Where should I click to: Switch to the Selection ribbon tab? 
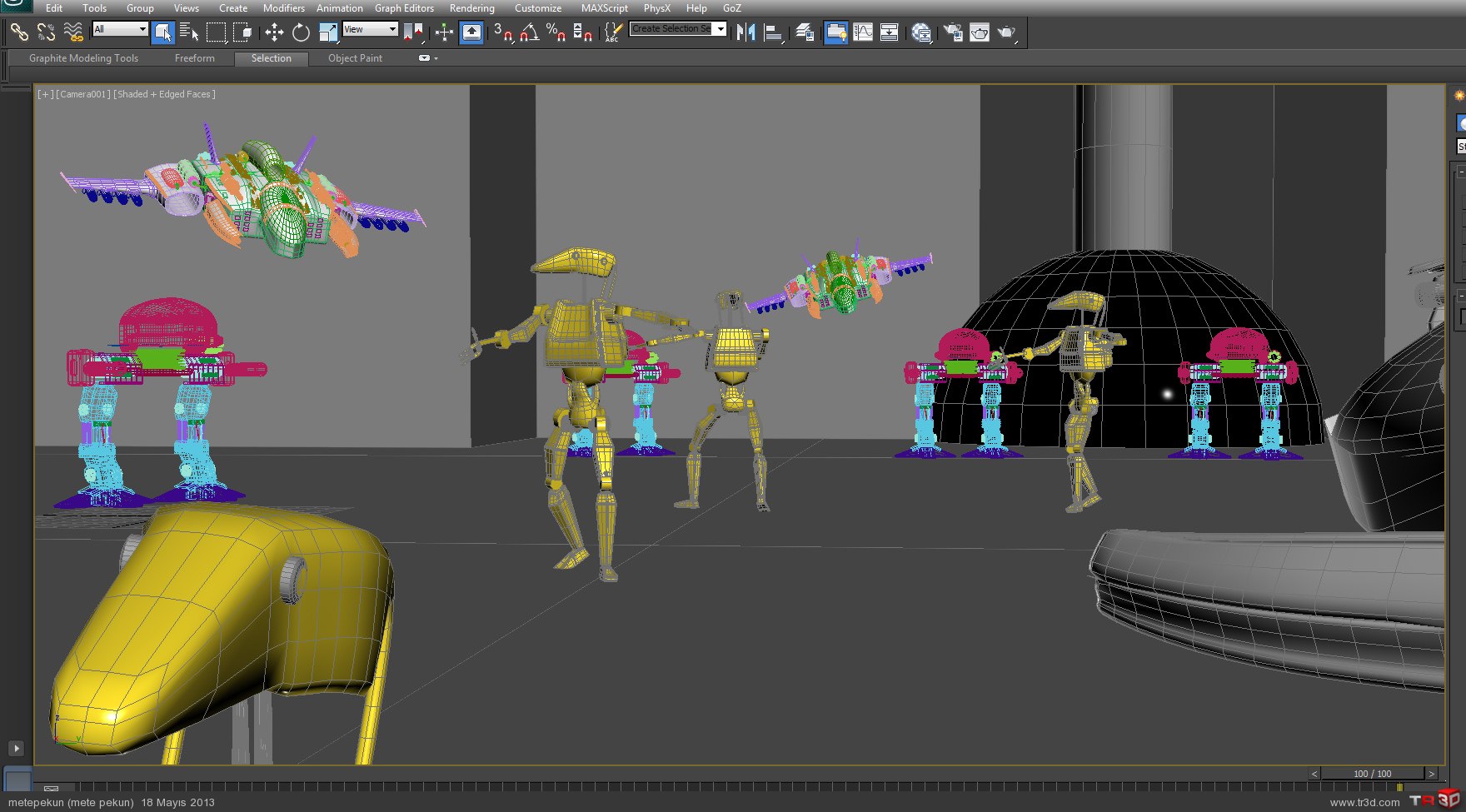coord(272,58)
